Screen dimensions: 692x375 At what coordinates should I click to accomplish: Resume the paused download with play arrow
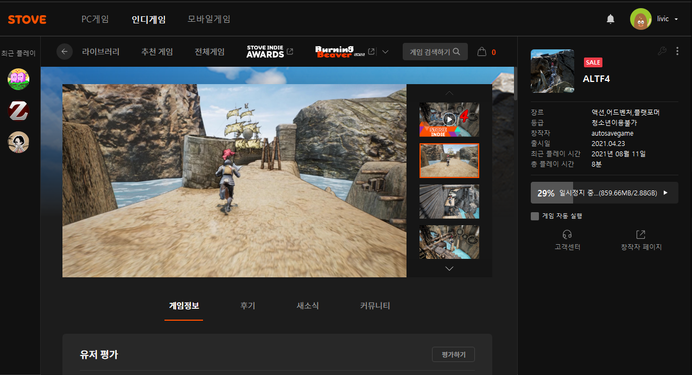point(666,193)
